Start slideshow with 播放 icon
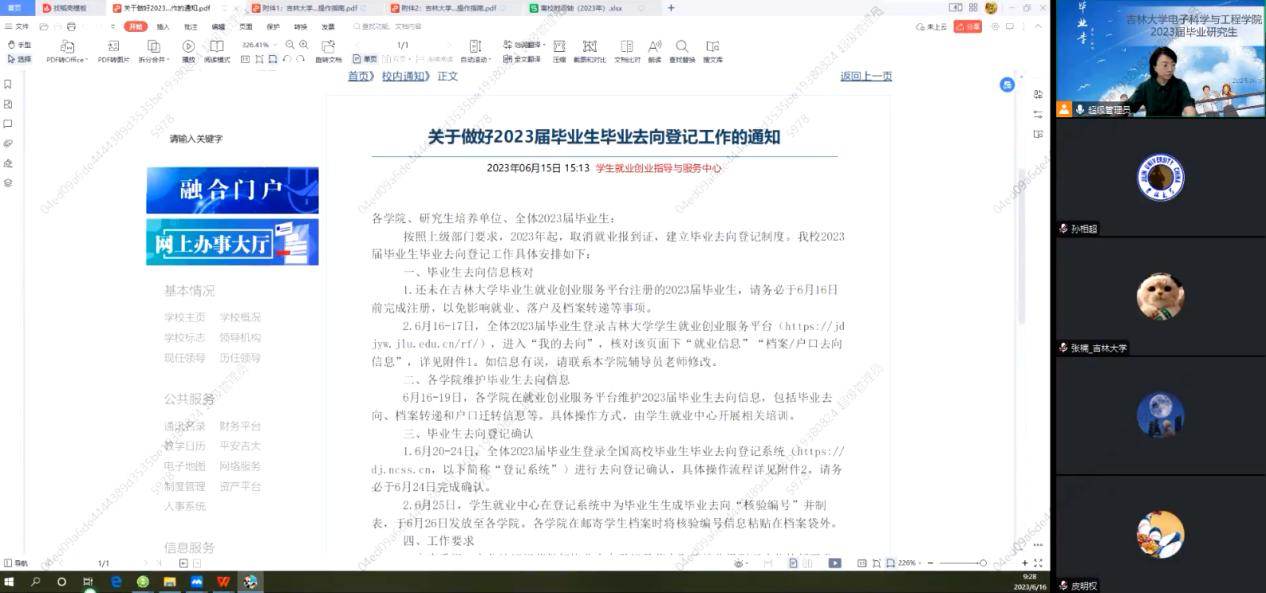 (x=188, y=47)
